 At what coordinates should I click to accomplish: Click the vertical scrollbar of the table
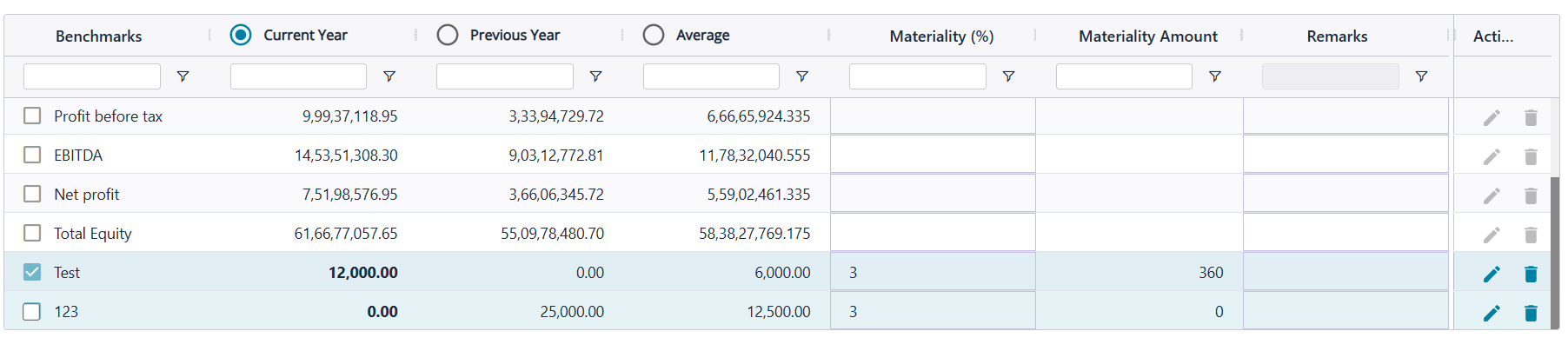click(x=1555, y=252)
